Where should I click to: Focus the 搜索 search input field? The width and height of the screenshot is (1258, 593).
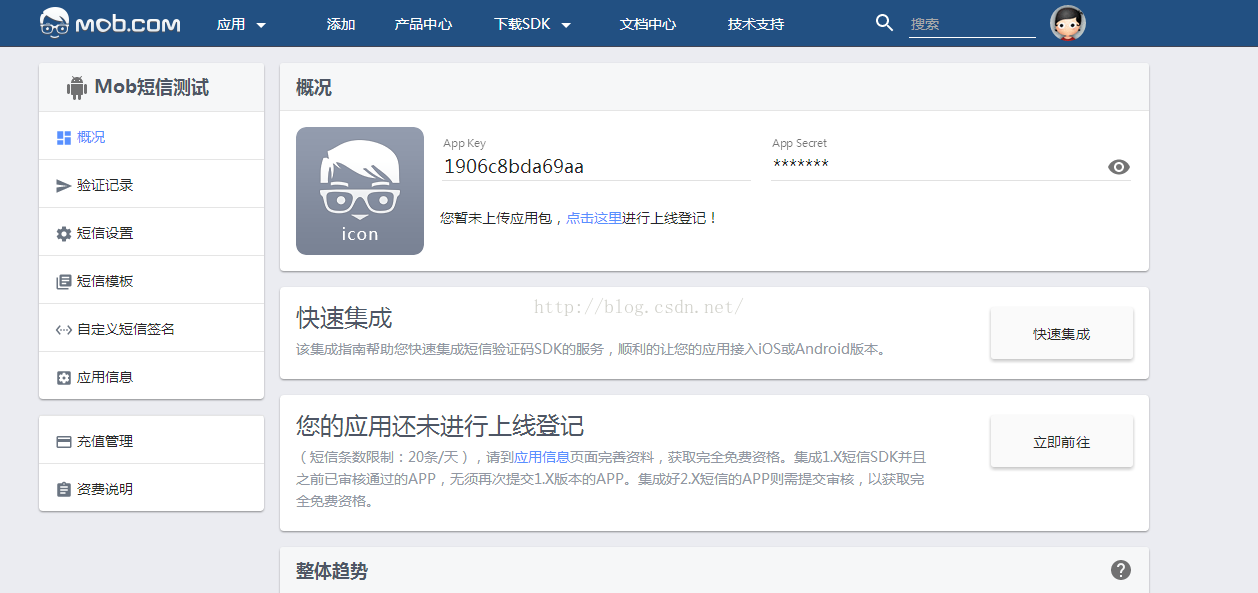(972, 24)
